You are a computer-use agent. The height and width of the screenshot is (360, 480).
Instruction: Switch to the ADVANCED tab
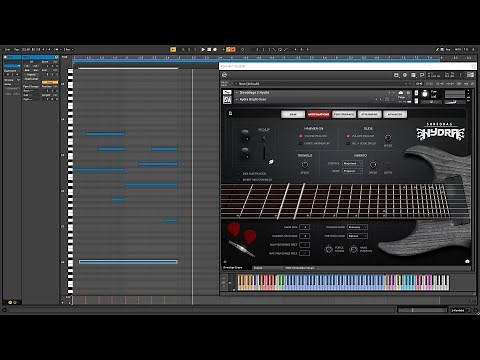click(x=395, y=114)
